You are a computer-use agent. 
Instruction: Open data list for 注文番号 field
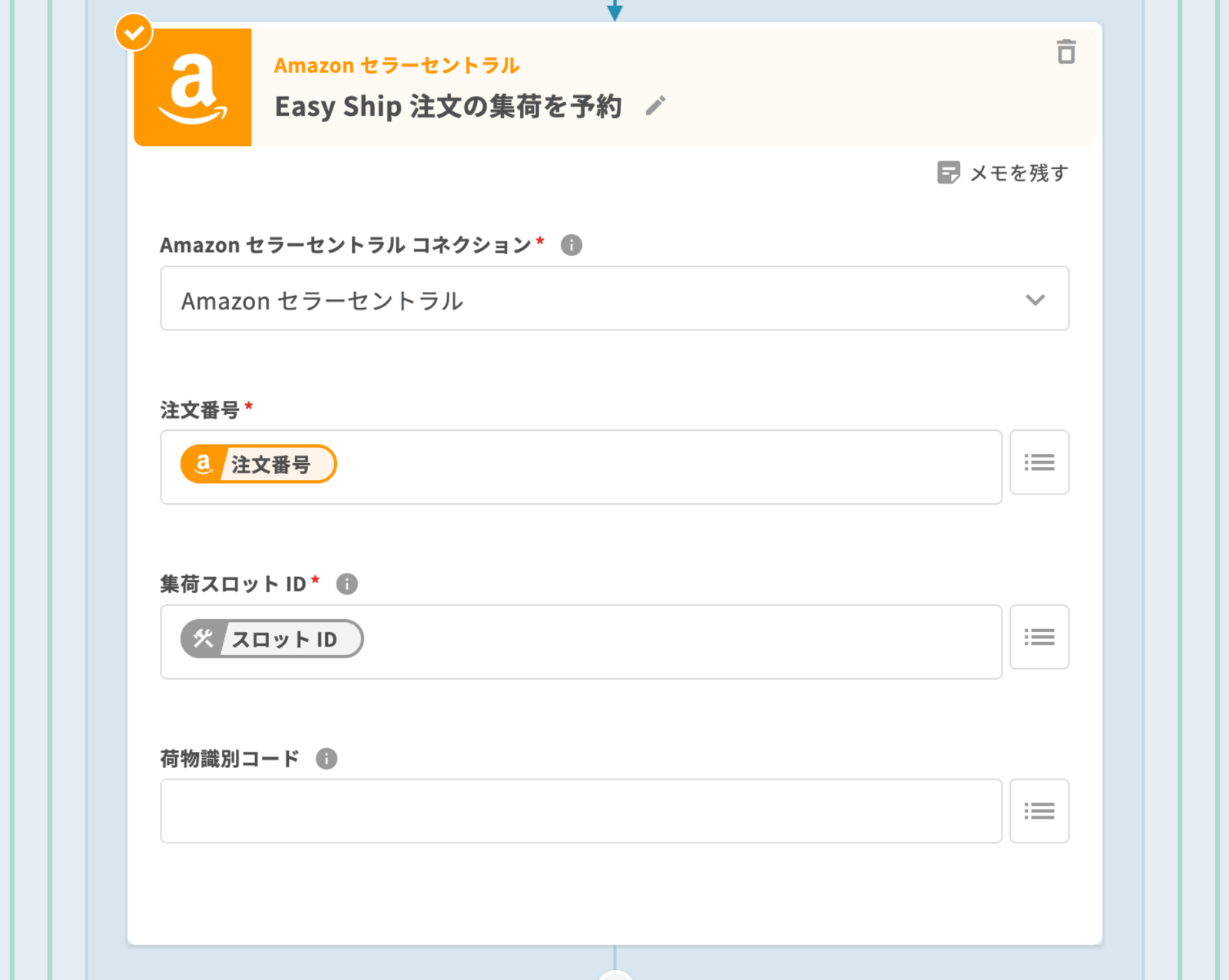[1039, 462]
